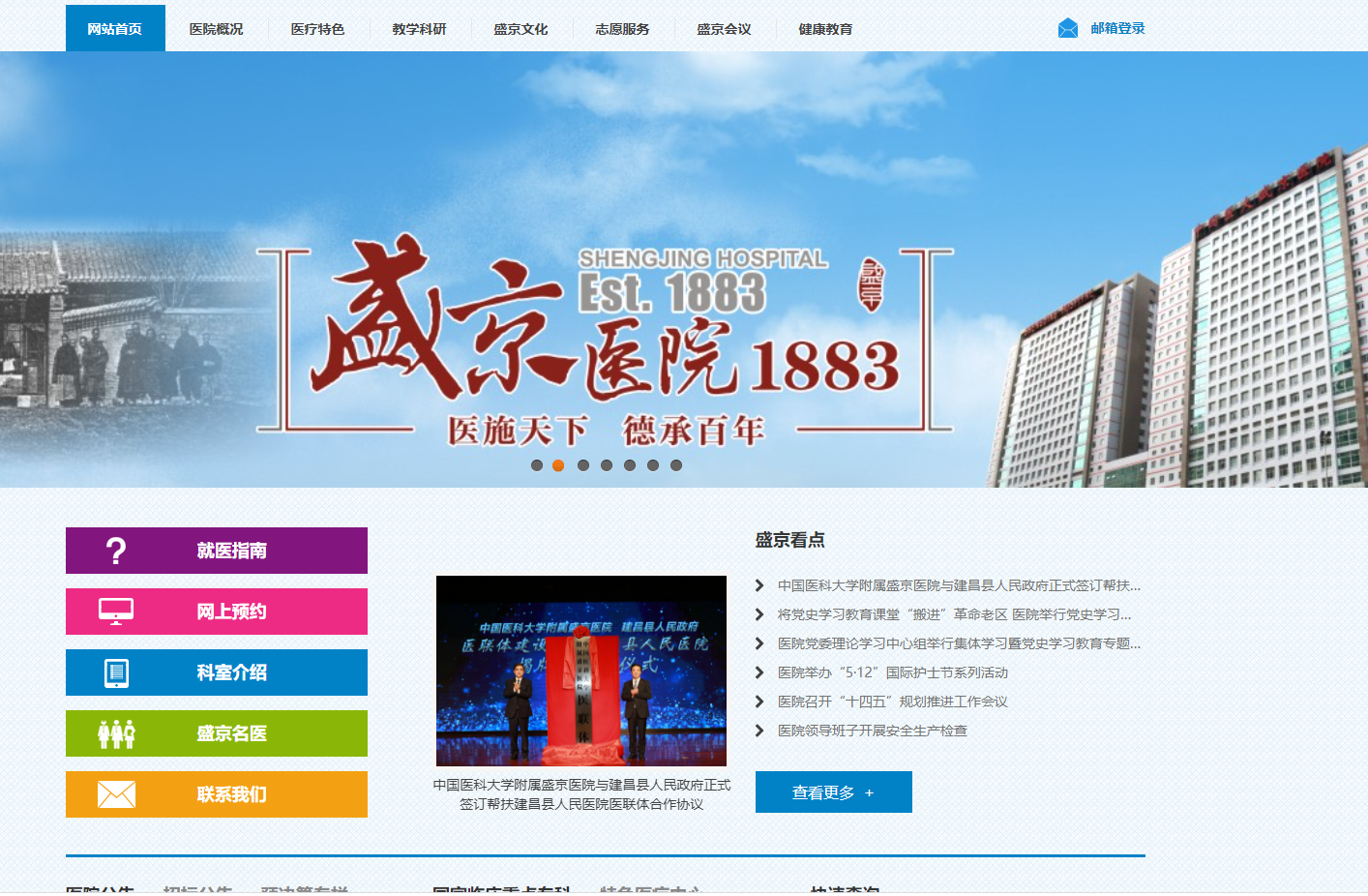Click chevron beside 将党史学习教育课堂 headline

(759, 614)
